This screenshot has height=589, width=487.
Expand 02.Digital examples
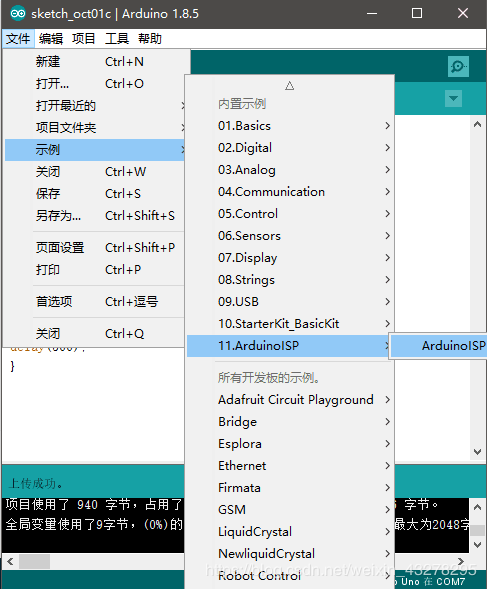[290, 148]
